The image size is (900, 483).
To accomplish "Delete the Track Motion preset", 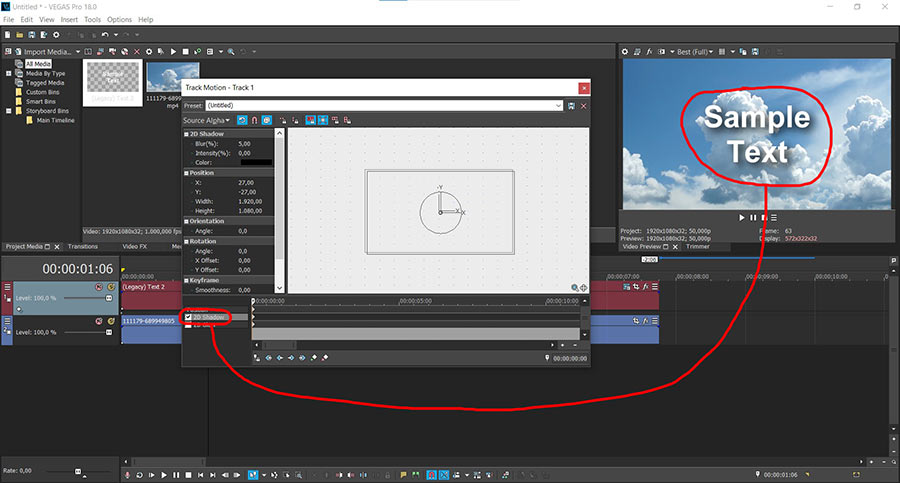I will [x=584, y=106].
